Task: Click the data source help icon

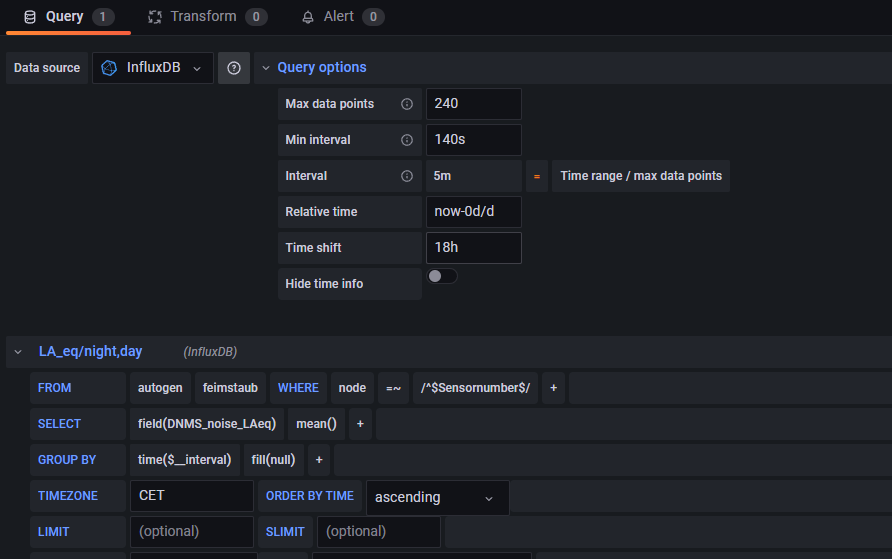Action: 234,68
